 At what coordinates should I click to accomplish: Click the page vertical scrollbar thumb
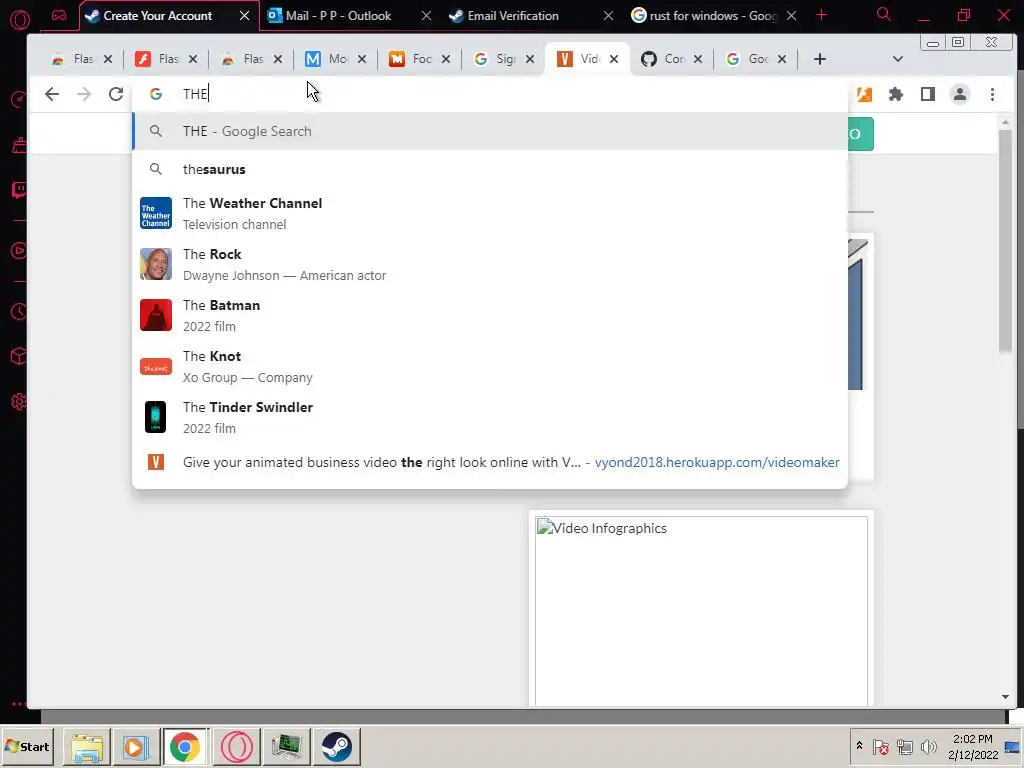(1005, 242)
